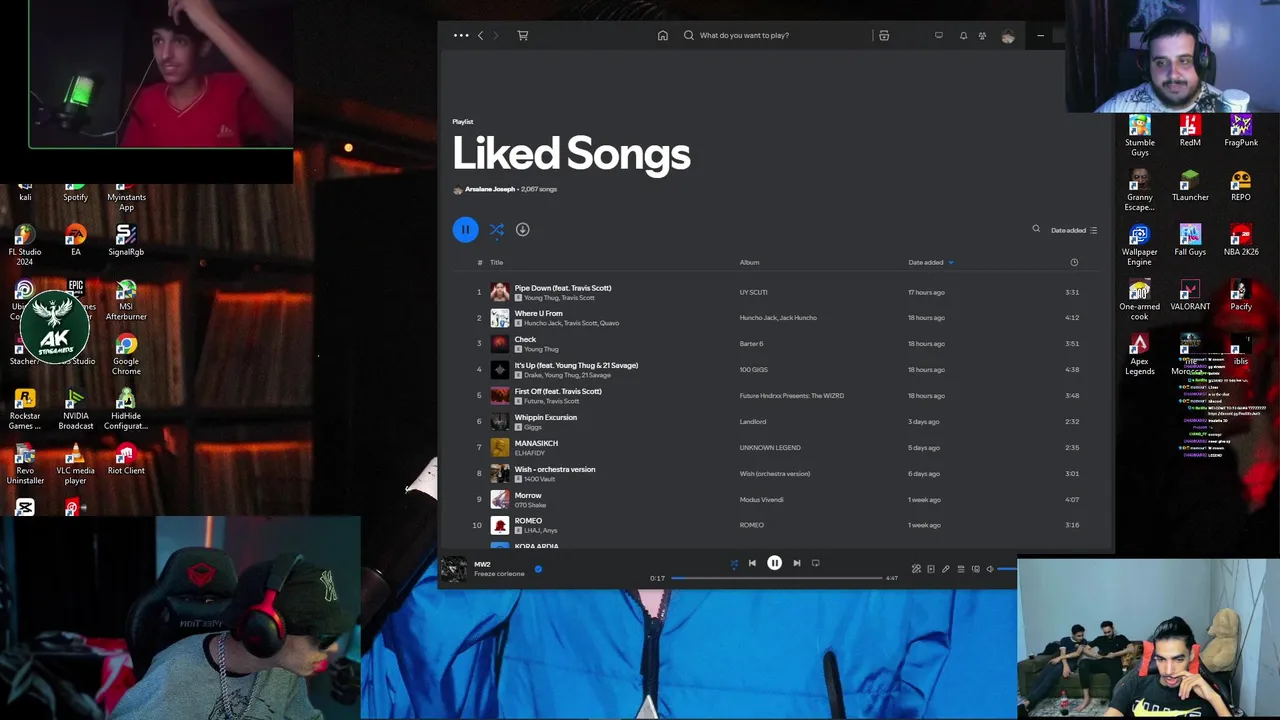Open the 'Modus Vivendi' album link
1280x720 pixels.
762,500
